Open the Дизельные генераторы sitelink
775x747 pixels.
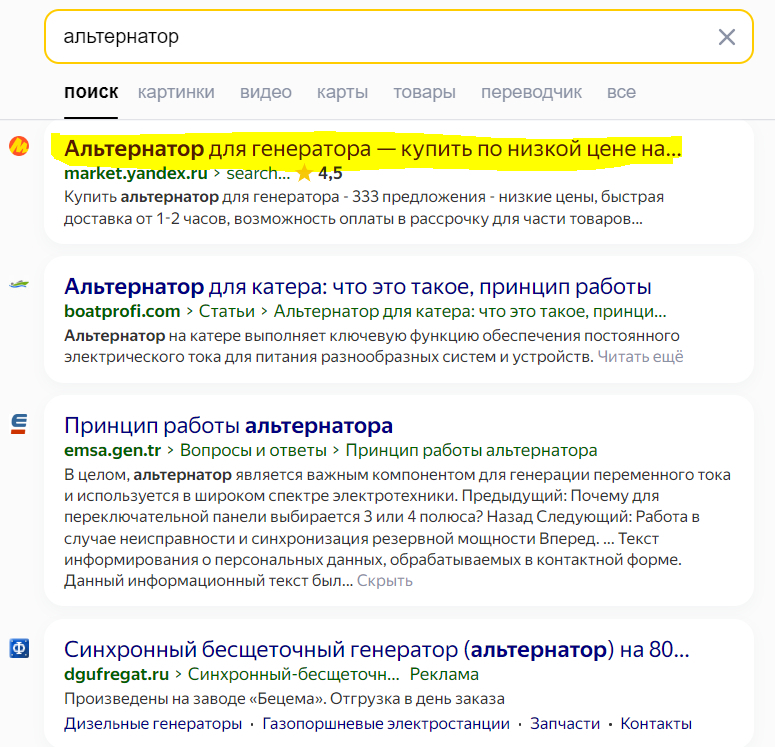153,724
